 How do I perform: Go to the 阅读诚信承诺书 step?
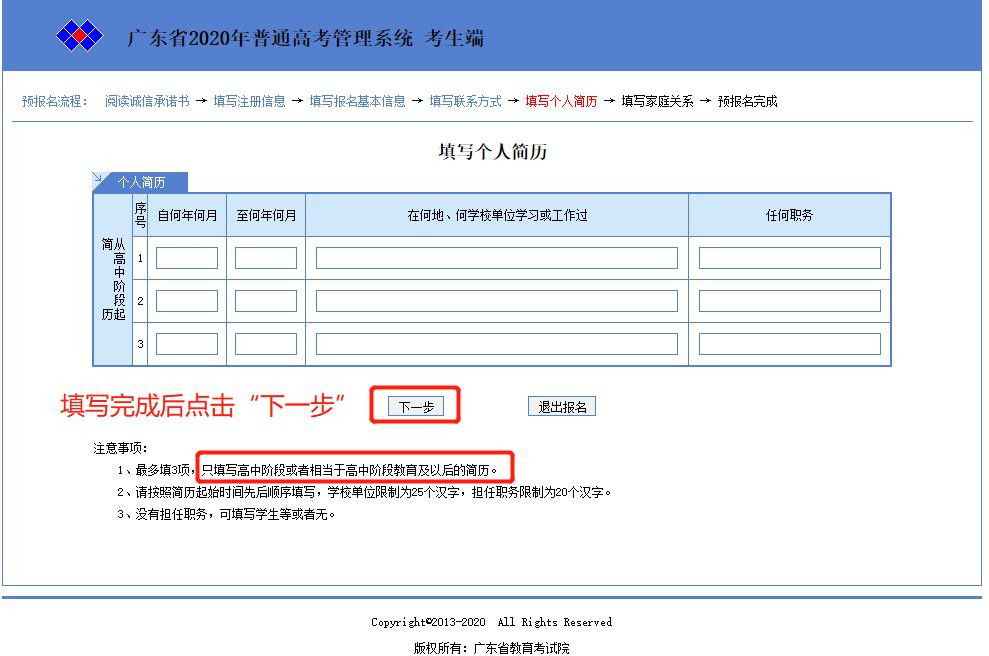[147, 101]
